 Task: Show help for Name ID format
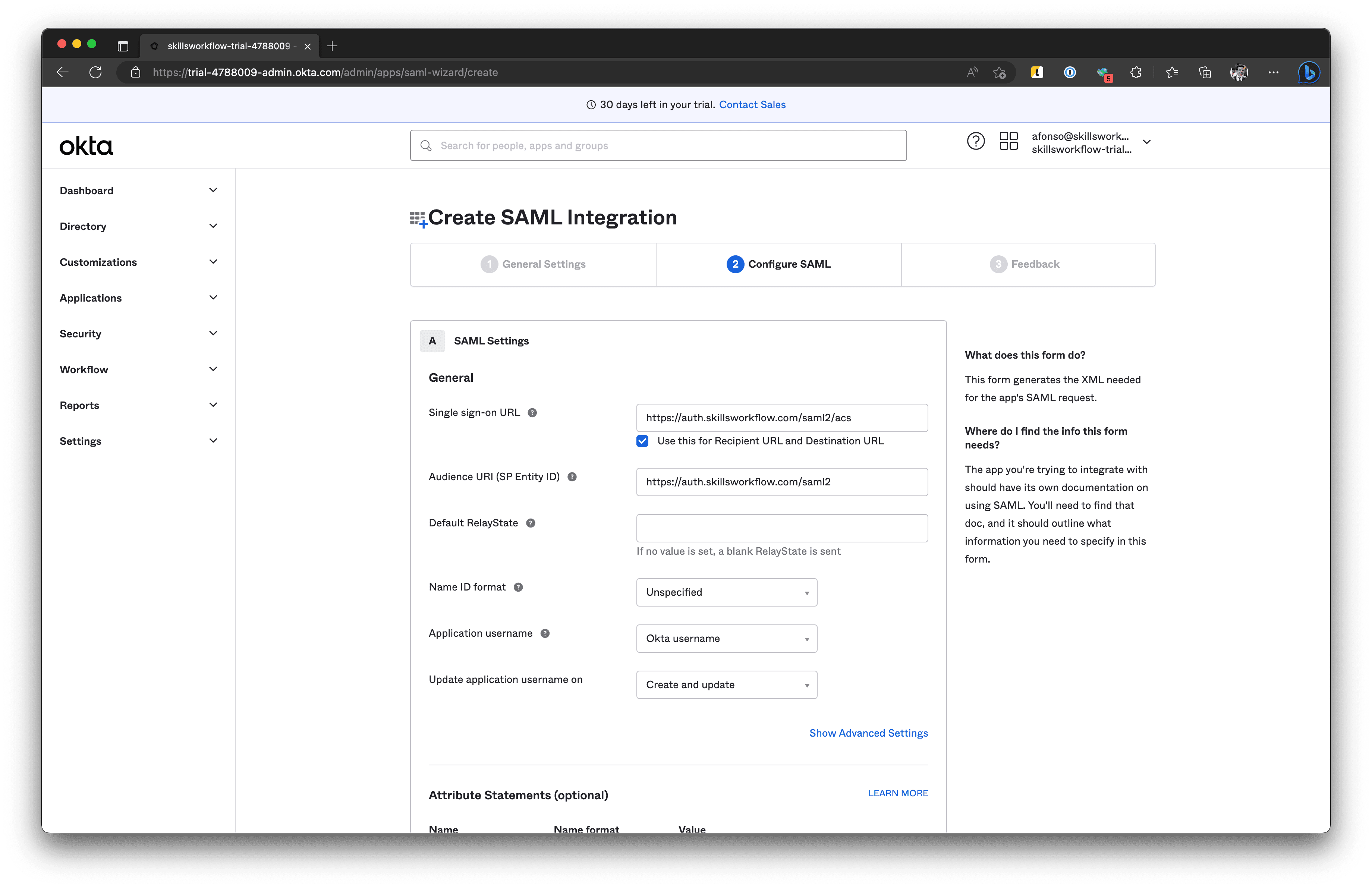[518, 587]
